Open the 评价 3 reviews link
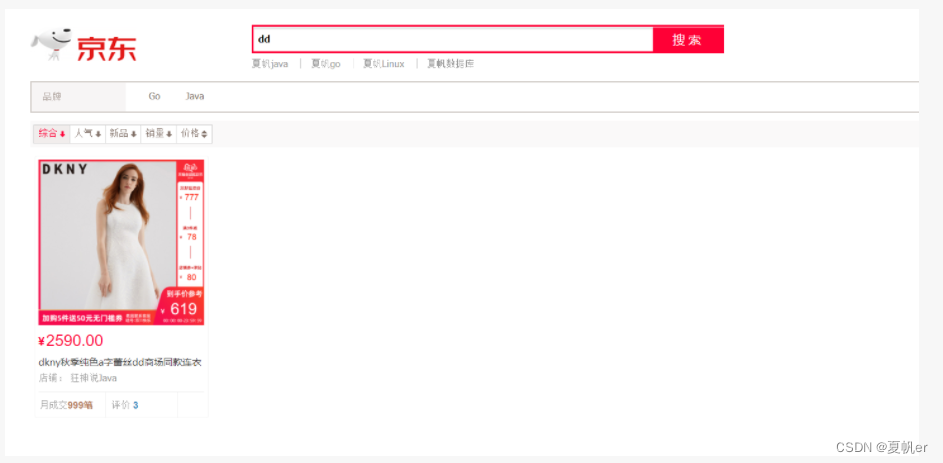 coord(125,405)
